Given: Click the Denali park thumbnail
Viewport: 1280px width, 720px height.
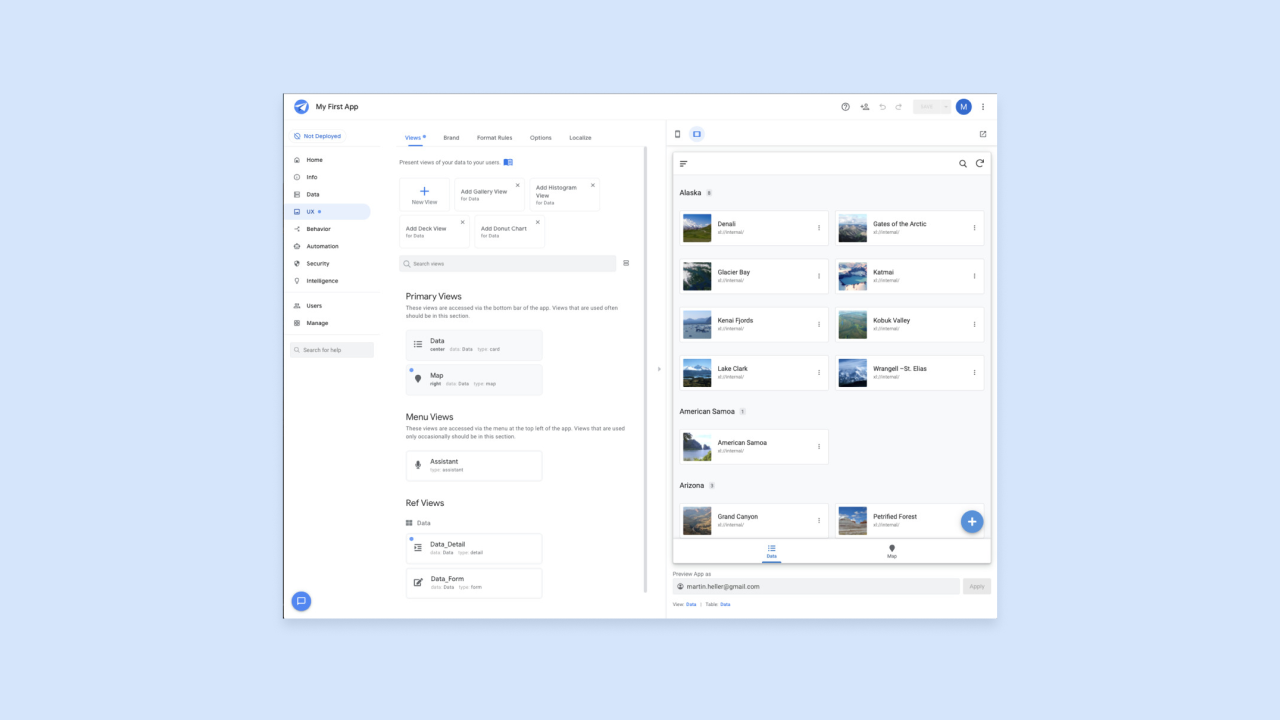Looking at the screenshot, I should click(x=697, y=228).
